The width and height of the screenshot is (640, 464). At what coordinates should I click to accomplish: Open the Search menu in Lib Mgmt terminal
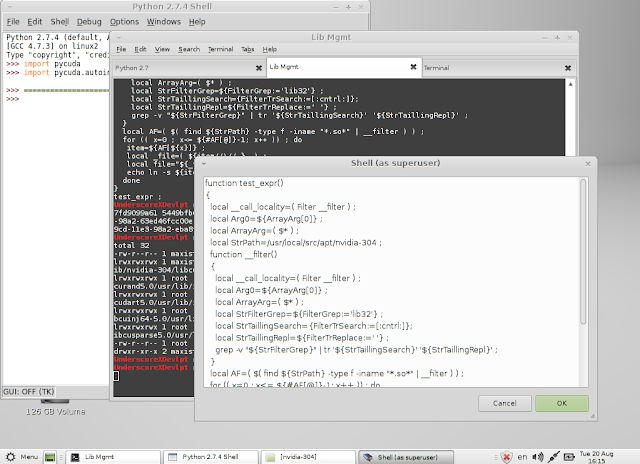[x=189, y=49]
